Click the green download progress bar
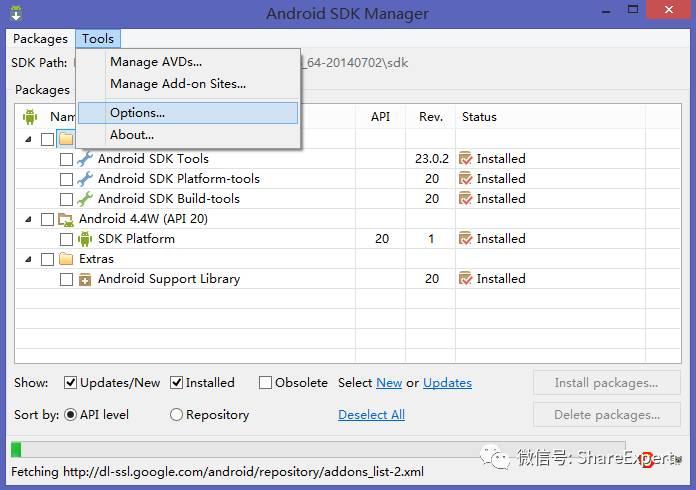 coord(16,450)
